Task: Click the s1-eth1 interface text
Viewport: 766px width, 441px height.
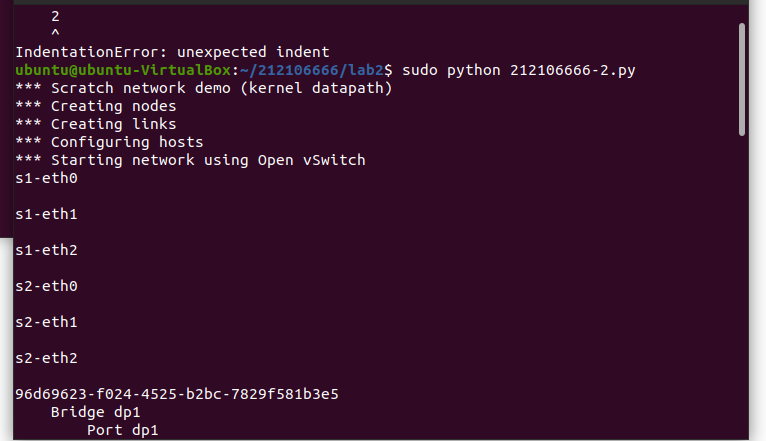Action: [x=47, y=214]
